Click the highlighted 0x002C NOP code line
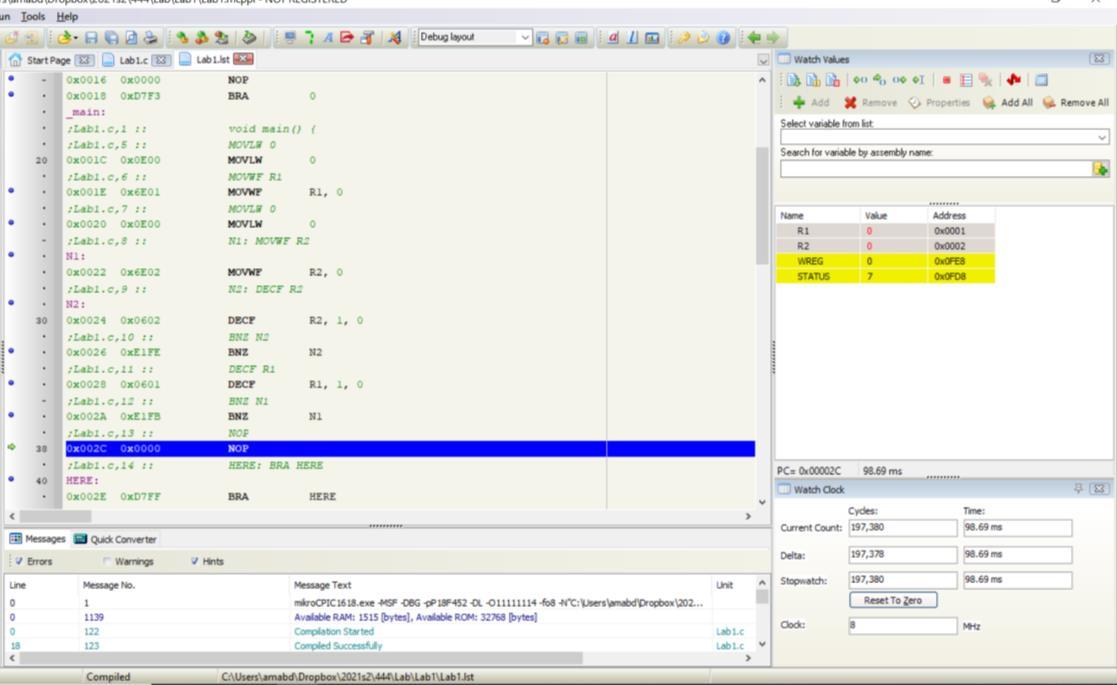 [x=410, y=449]
